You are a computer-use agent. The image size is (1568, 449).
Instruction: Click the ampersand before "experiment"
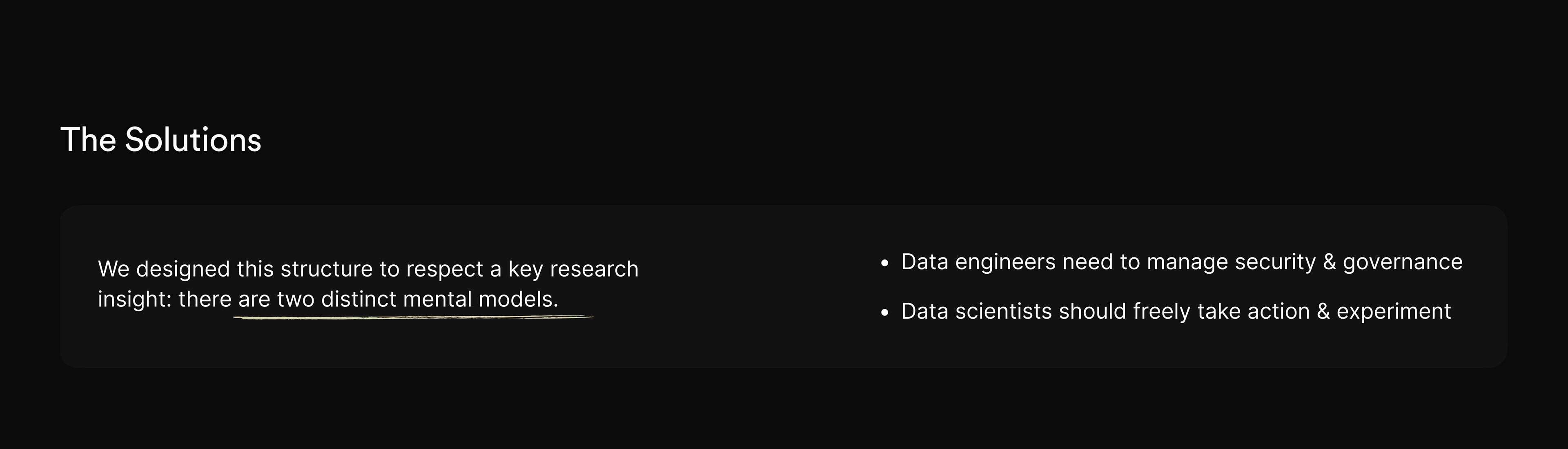[x=1323, y=311]
